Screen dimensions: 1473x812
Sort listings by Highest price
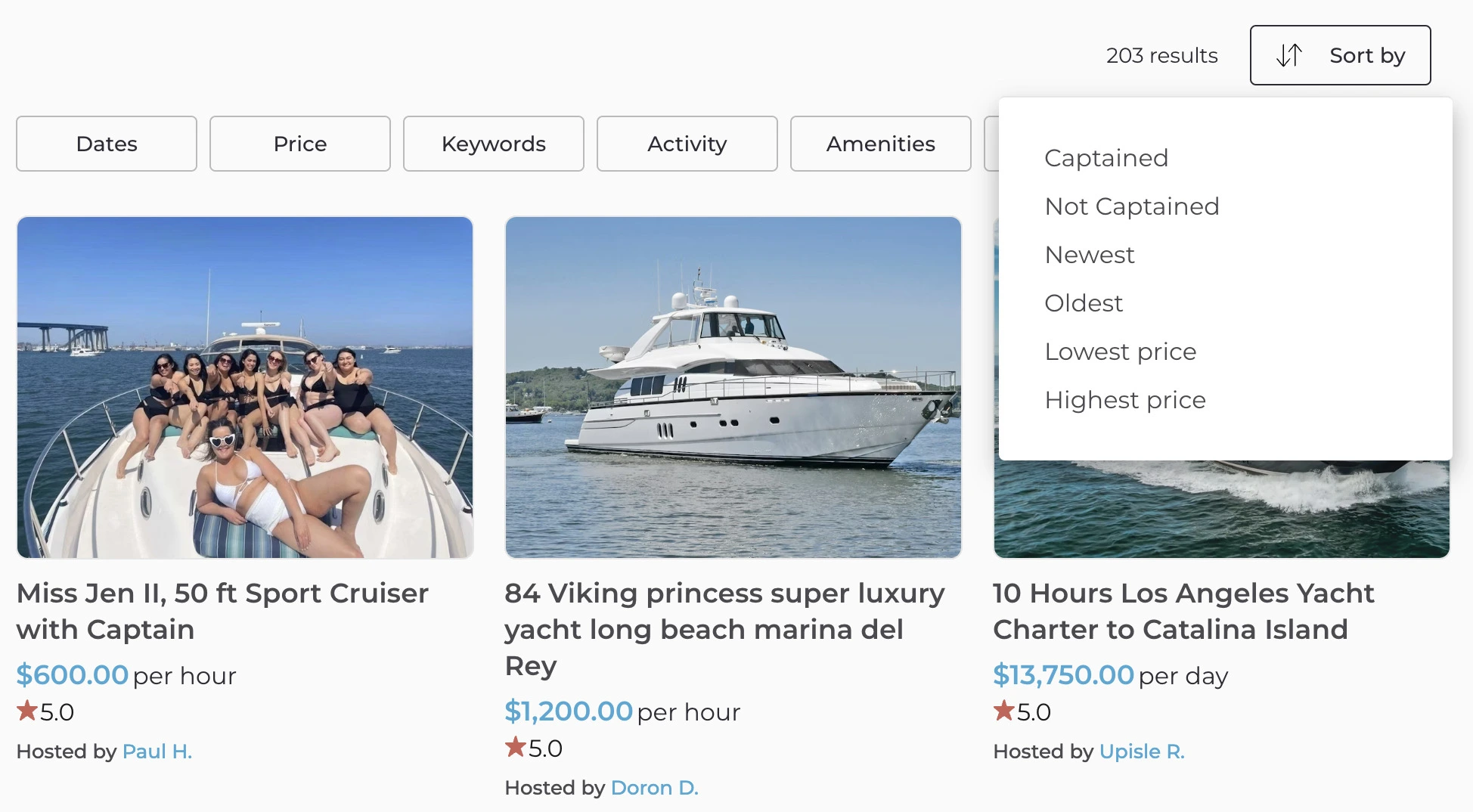[x=1125, y=399]
